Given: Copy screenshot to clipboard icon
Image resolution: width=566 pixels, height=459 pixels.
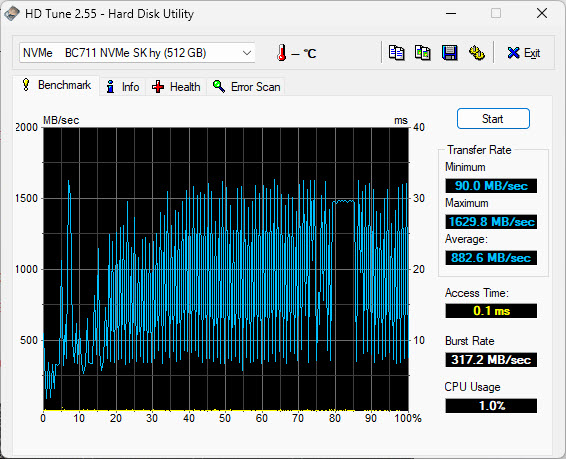Looking at the screenshot, I should tap(423, 53).
